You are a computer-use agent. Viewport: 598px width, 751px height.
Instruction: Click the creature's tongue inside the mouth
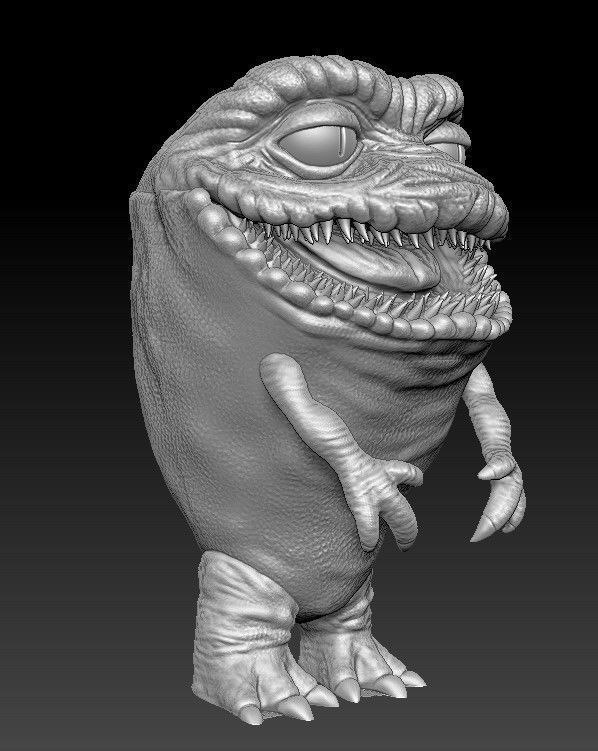(373, 263)
